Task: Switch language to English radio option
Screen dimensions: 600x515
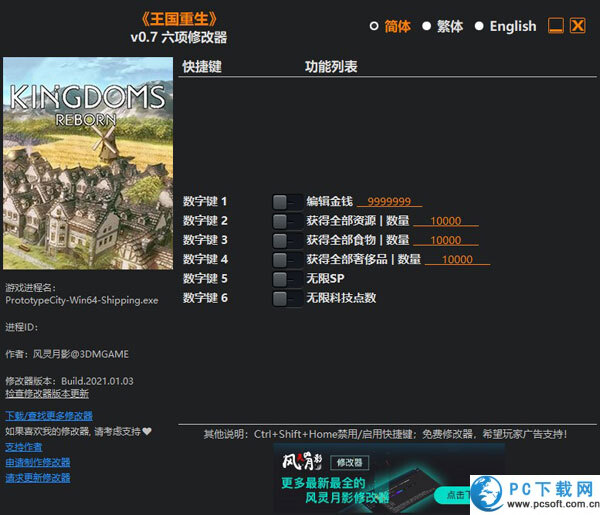Action: click(479, 26)
